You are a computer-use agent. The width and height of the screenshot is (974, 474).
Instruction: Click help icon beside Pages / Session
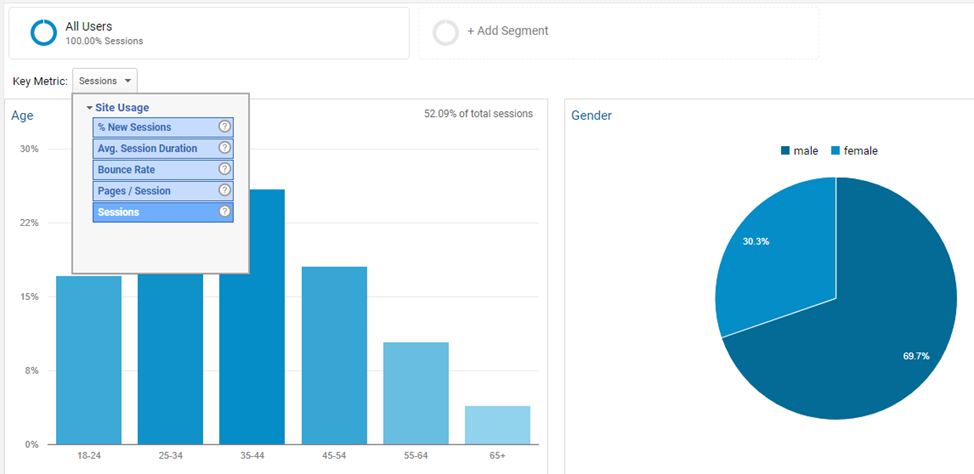[225, 191]
